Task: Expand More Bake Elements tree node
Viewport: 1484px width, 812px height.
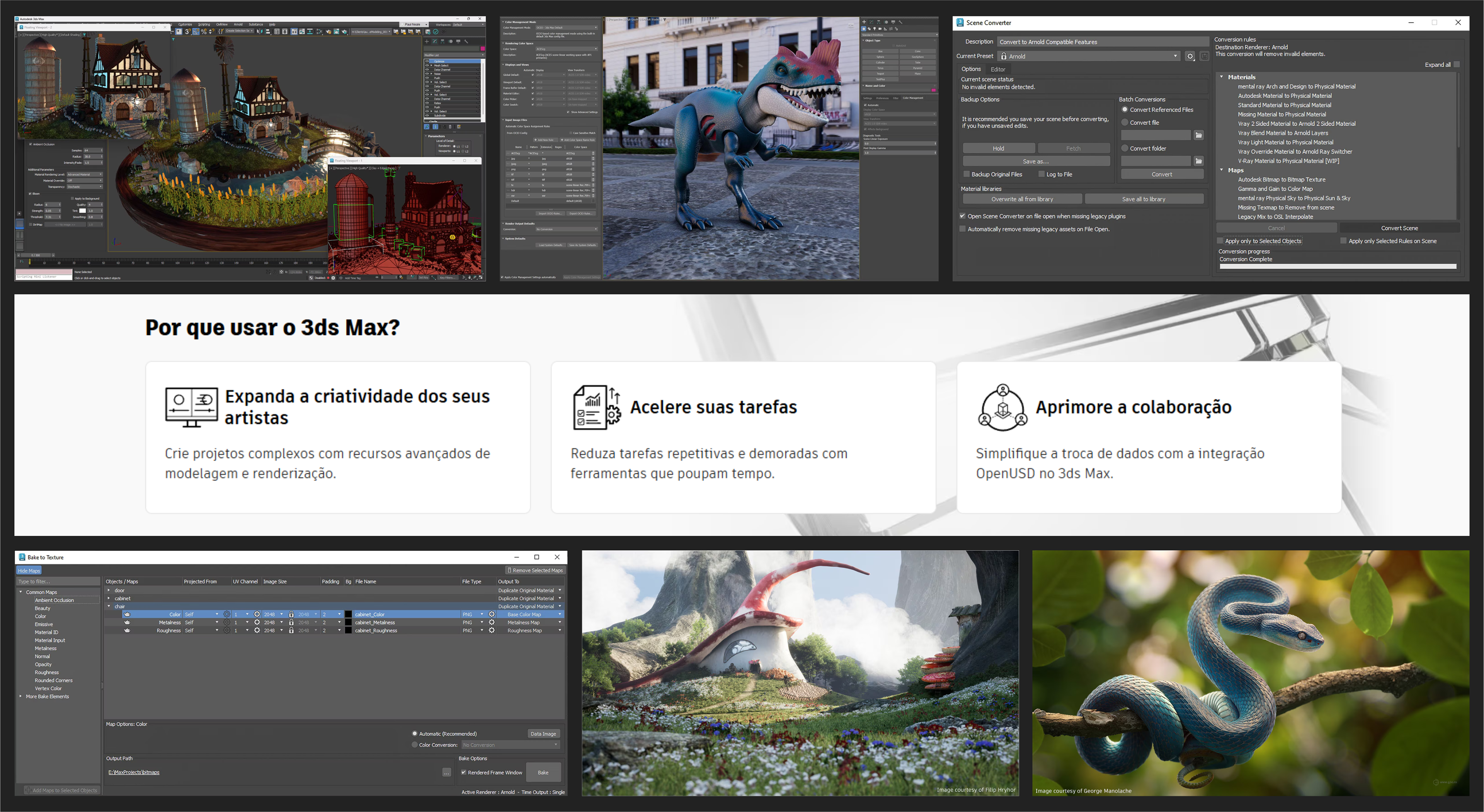Action: 21,696
